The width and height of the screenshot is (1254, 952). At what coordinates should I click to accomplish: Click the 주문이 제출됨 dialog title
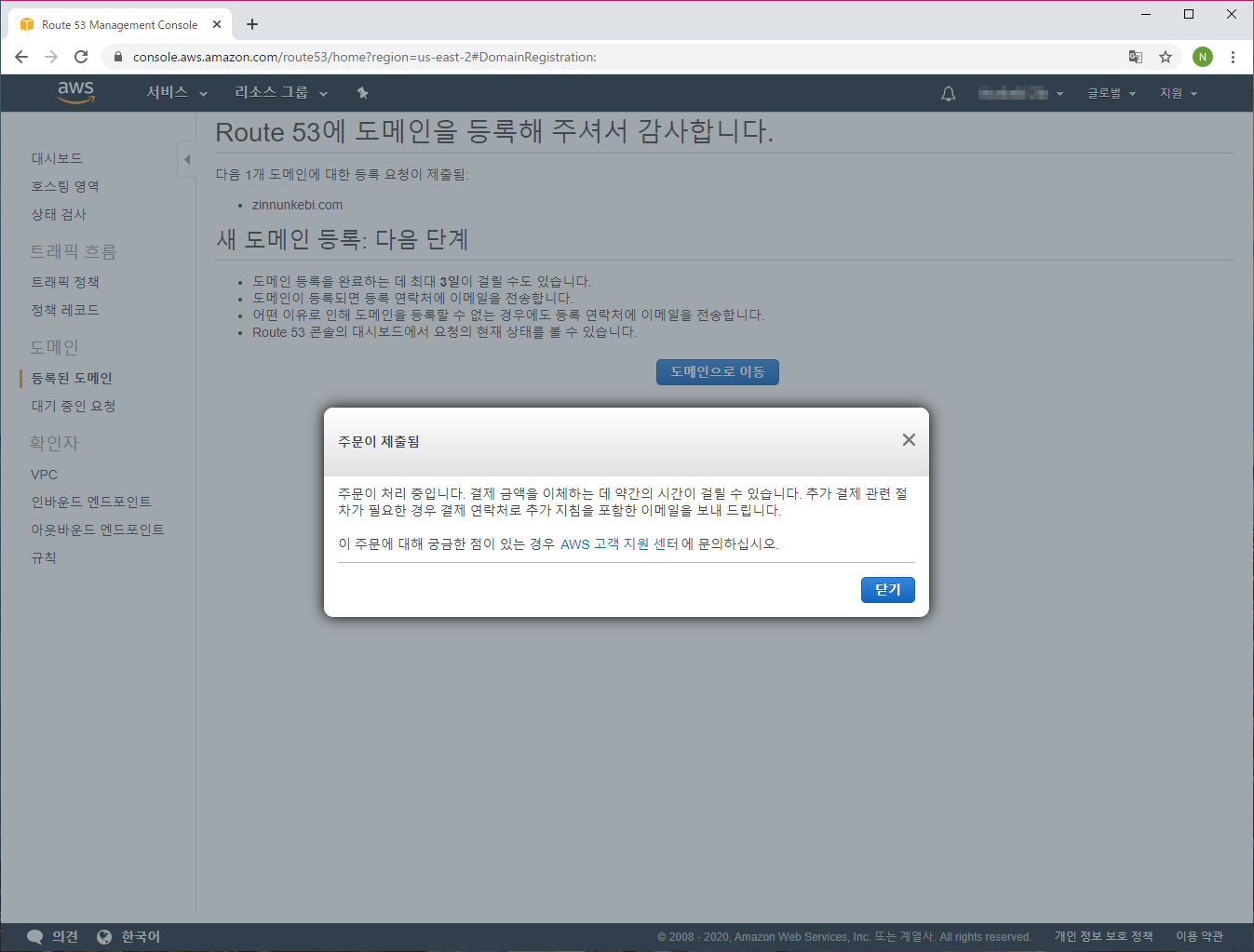379,441
